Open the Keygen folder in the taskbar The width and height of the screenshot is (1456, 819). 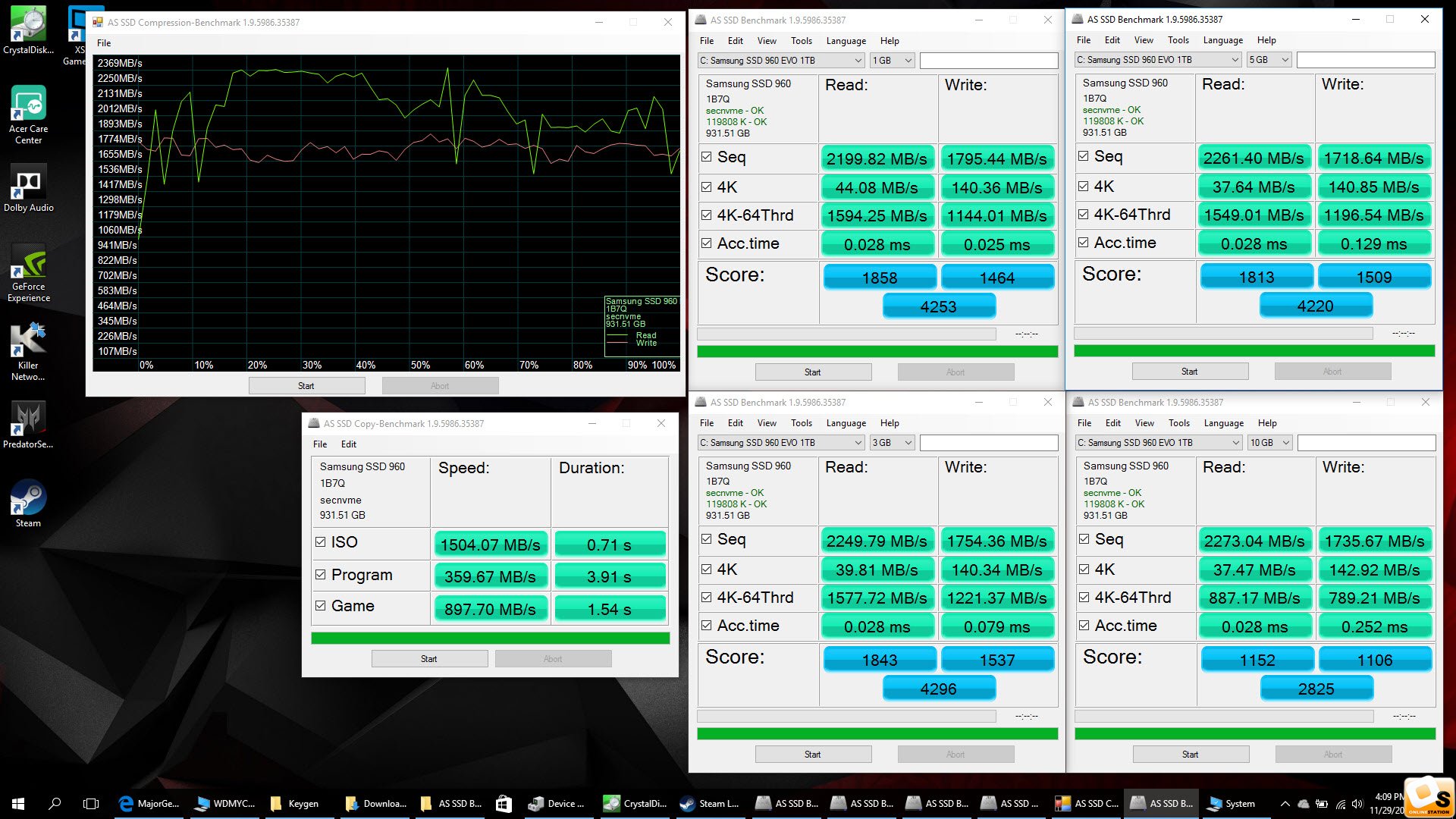[x=300, y=804]
